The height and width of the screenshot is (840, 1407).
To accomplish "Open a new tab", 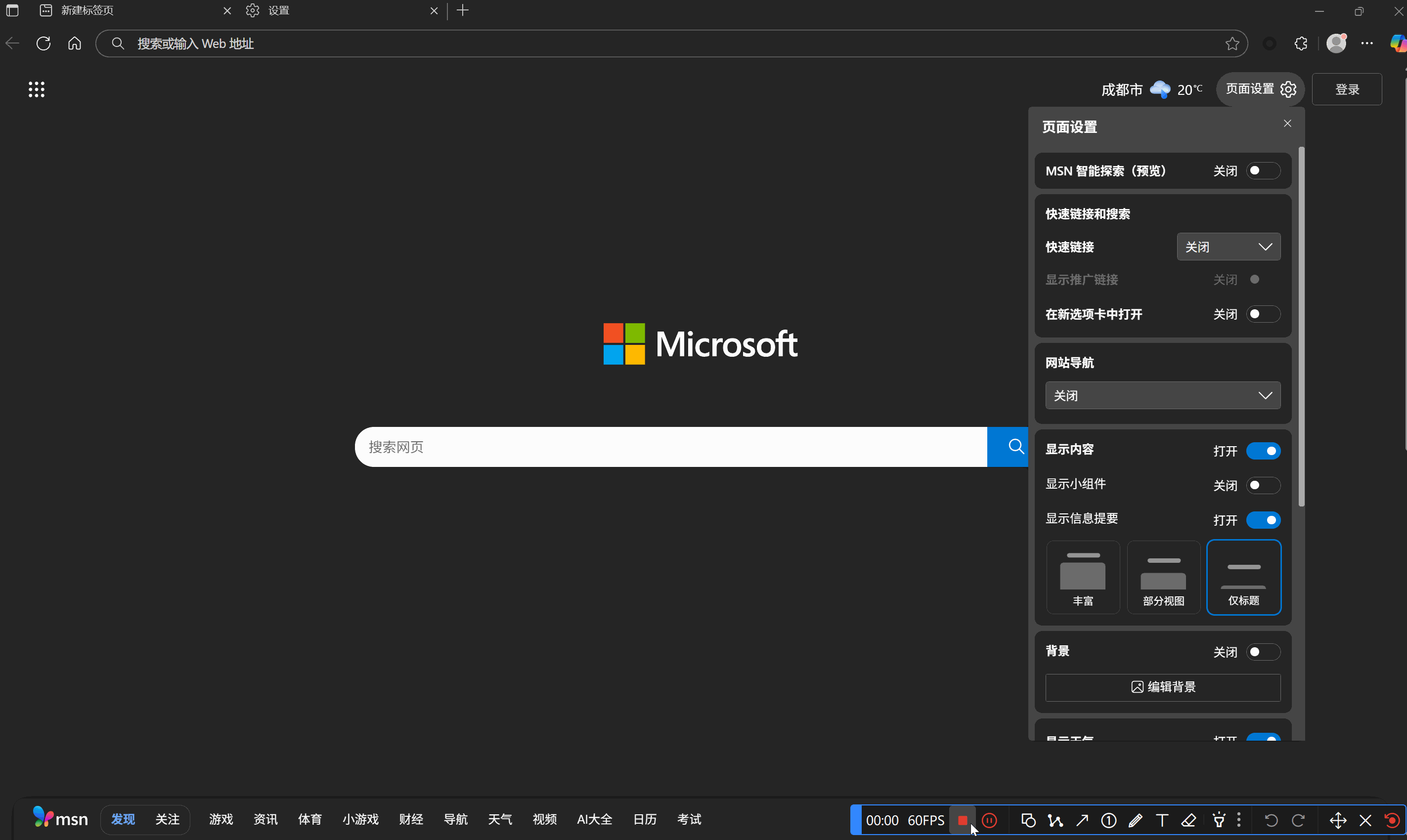I will click(x=463, y=10).
